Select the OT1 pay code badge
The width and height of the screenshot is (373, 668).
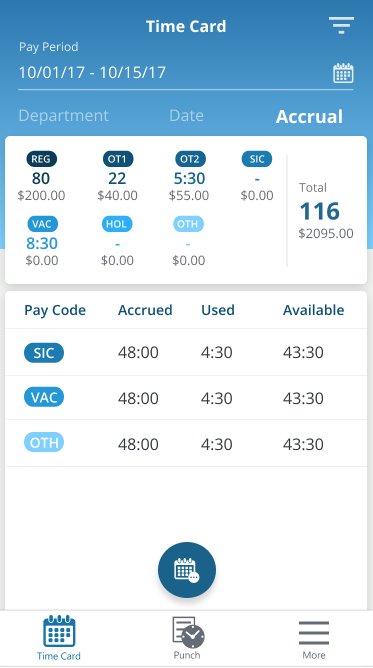click(x=118, y=159)
